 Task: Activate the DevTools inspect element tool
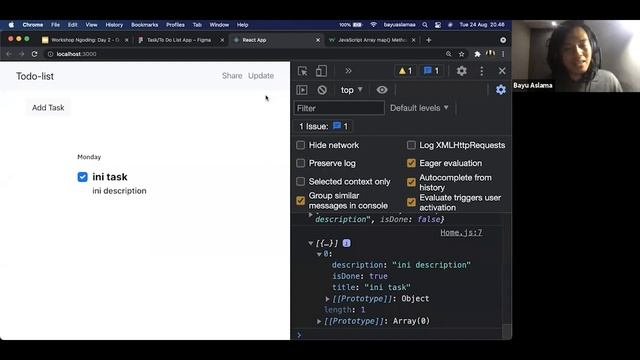[302, 71]
